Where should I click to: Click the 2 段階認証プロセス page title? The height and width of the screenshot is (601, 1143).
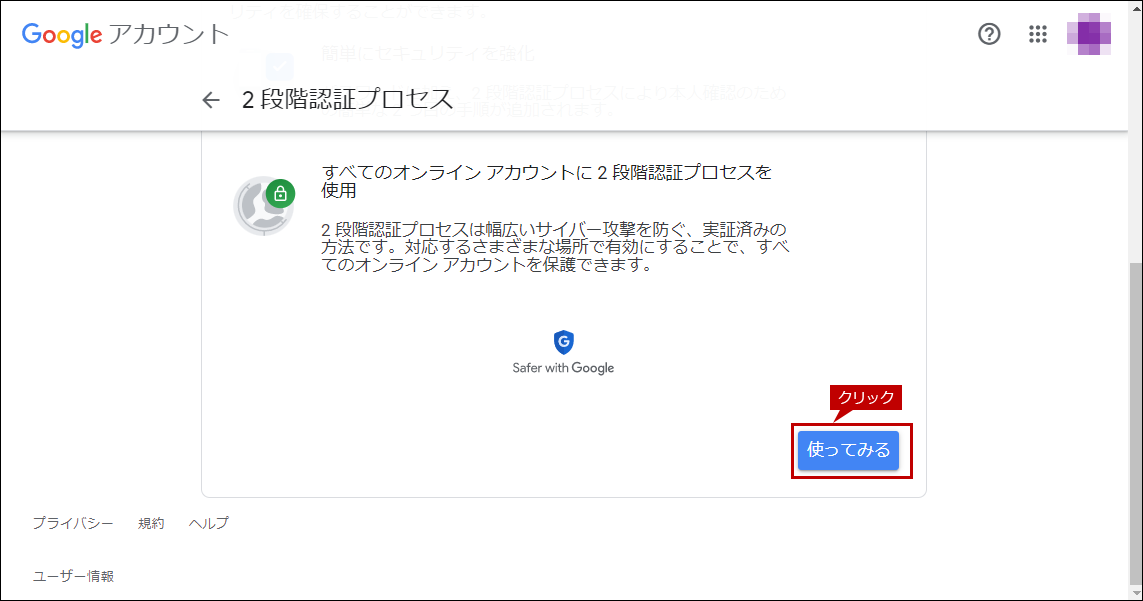348,100
